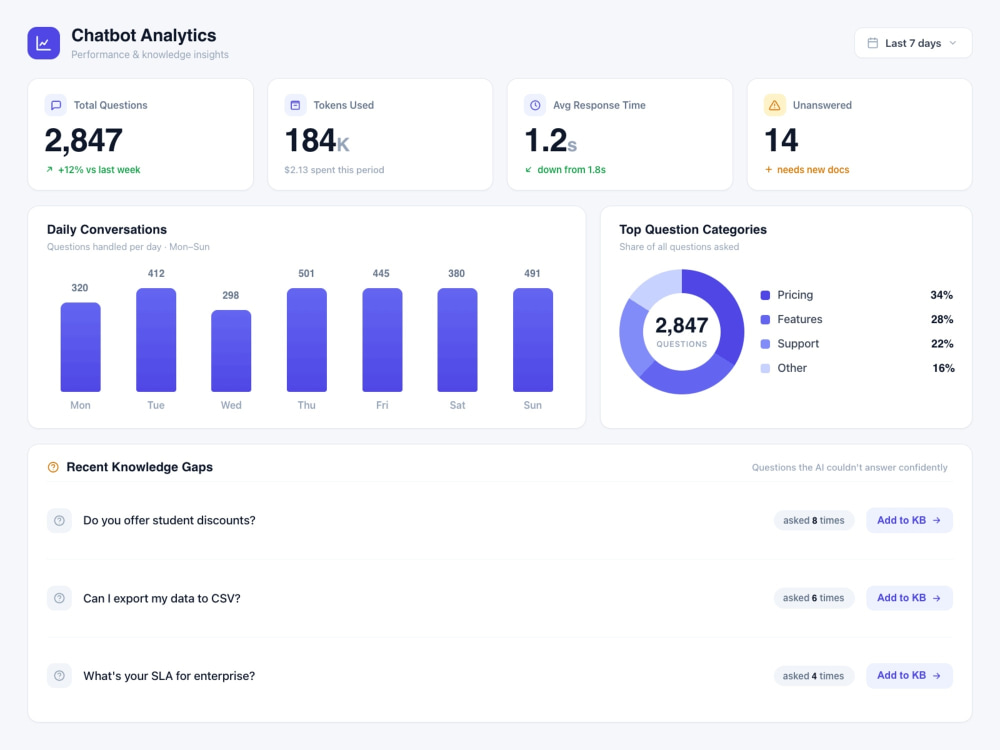The image size is (1000, 750).
Task: Click the Daily Conversations chart title
Action: tap(107, 230)
